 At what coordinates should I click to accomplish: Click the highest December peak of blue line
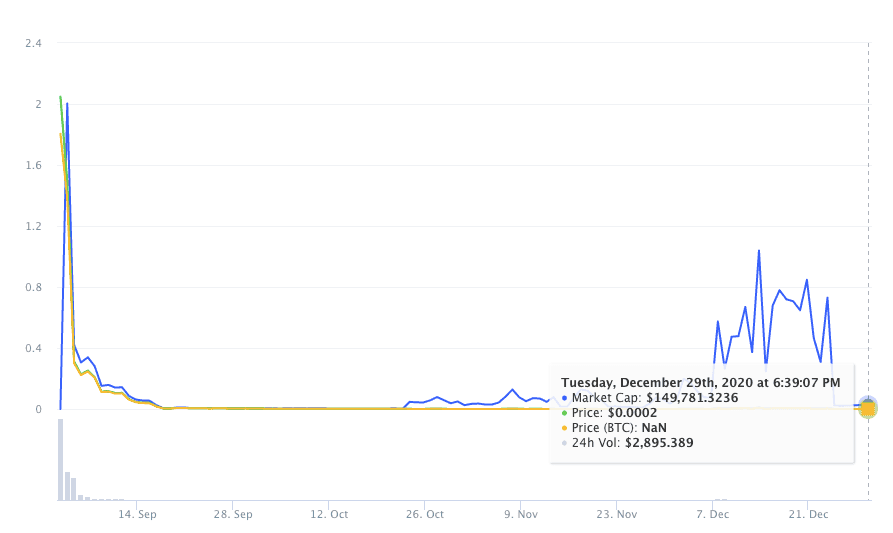[x=759, y=251]
